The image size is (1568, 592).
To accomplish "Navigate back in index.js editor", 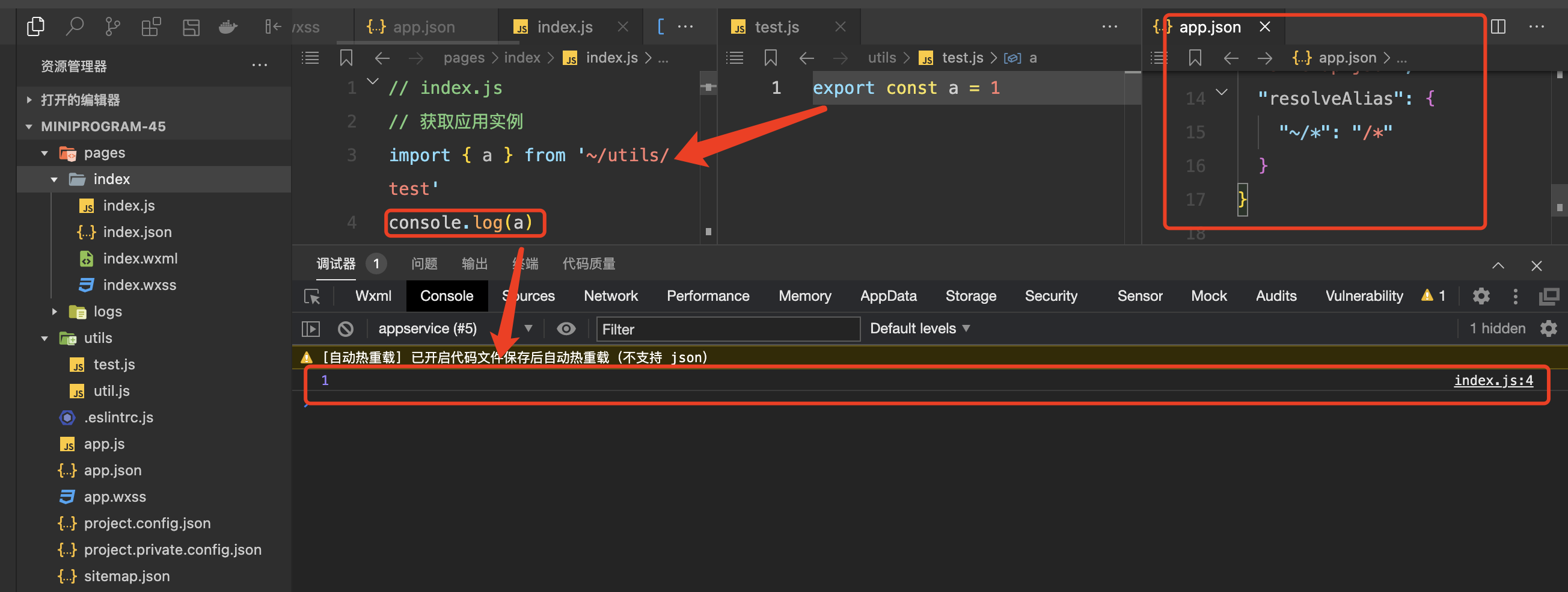I will tap(382, 58).
